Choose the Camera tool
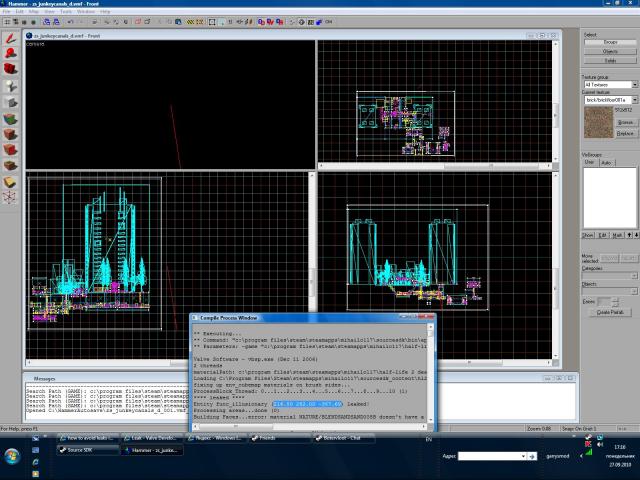 click(11, 69)
